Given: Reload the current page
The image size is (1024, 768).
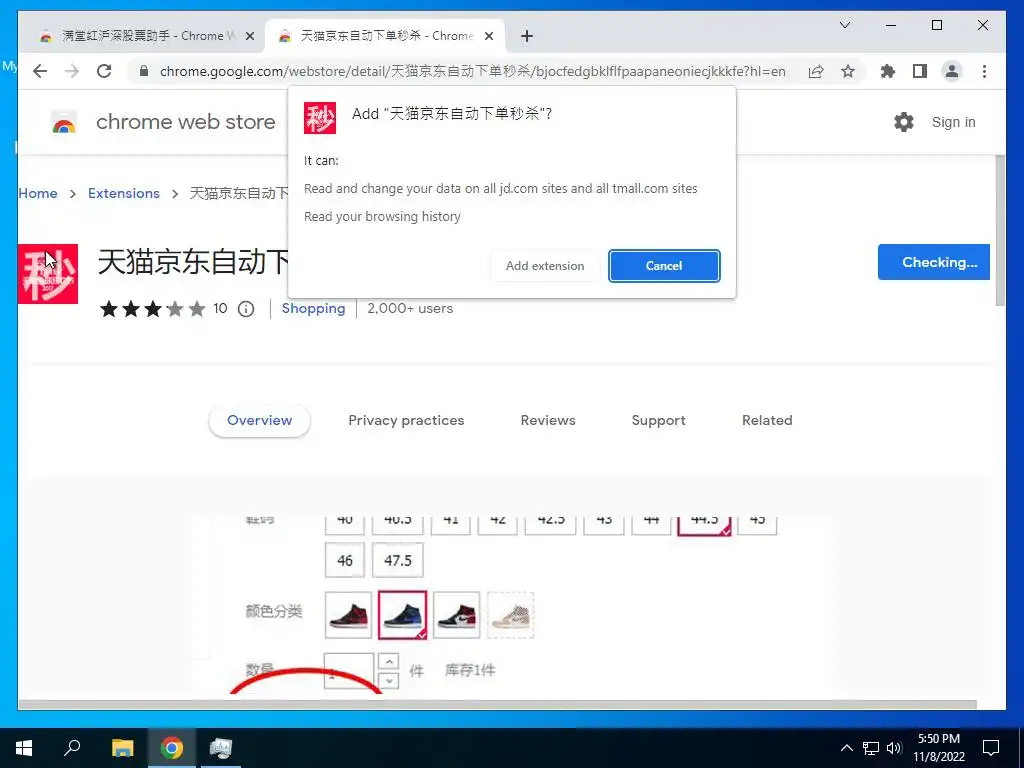Looking at the screenshot, I should pos(104,71).
